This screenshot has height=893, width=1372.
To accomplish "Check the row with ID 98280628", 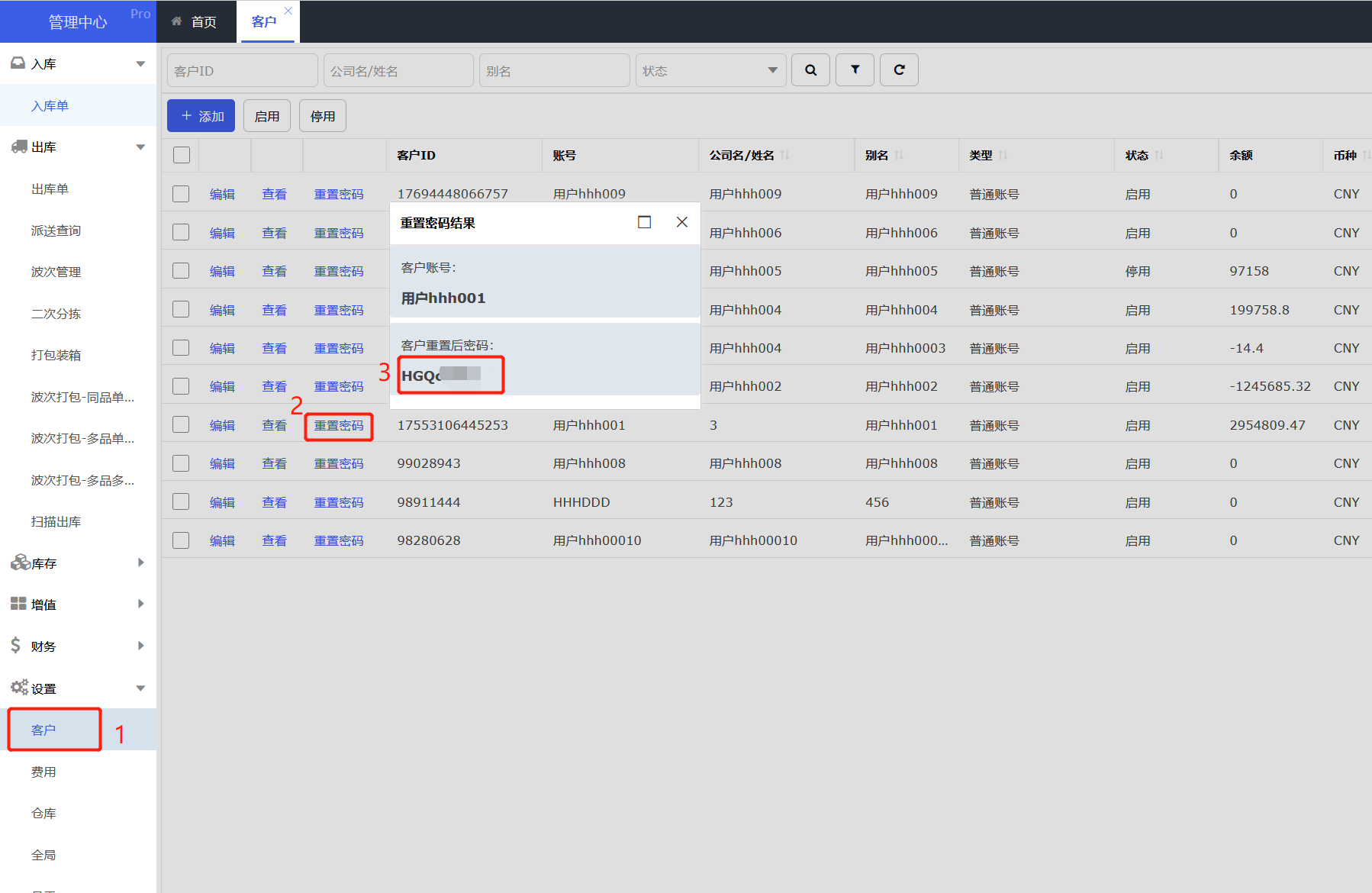I will click(181, 540).
